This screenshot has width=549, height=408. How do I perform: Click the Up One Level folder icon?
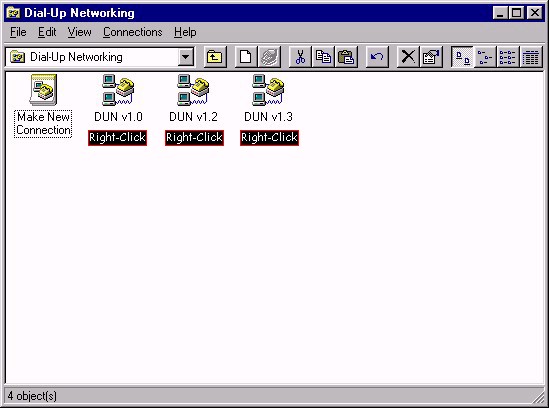(215, 57)
